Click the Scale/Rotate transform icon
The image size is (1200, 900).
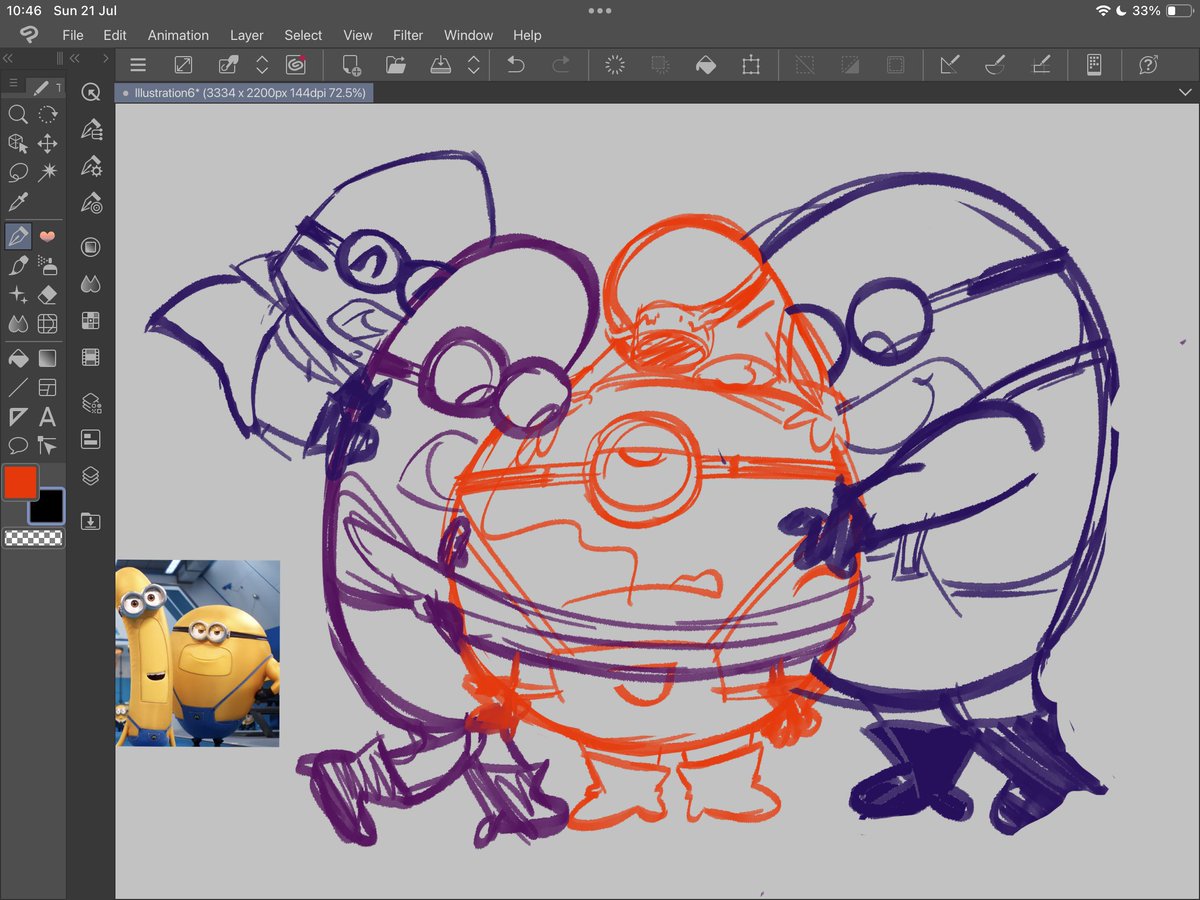point(750,65)
